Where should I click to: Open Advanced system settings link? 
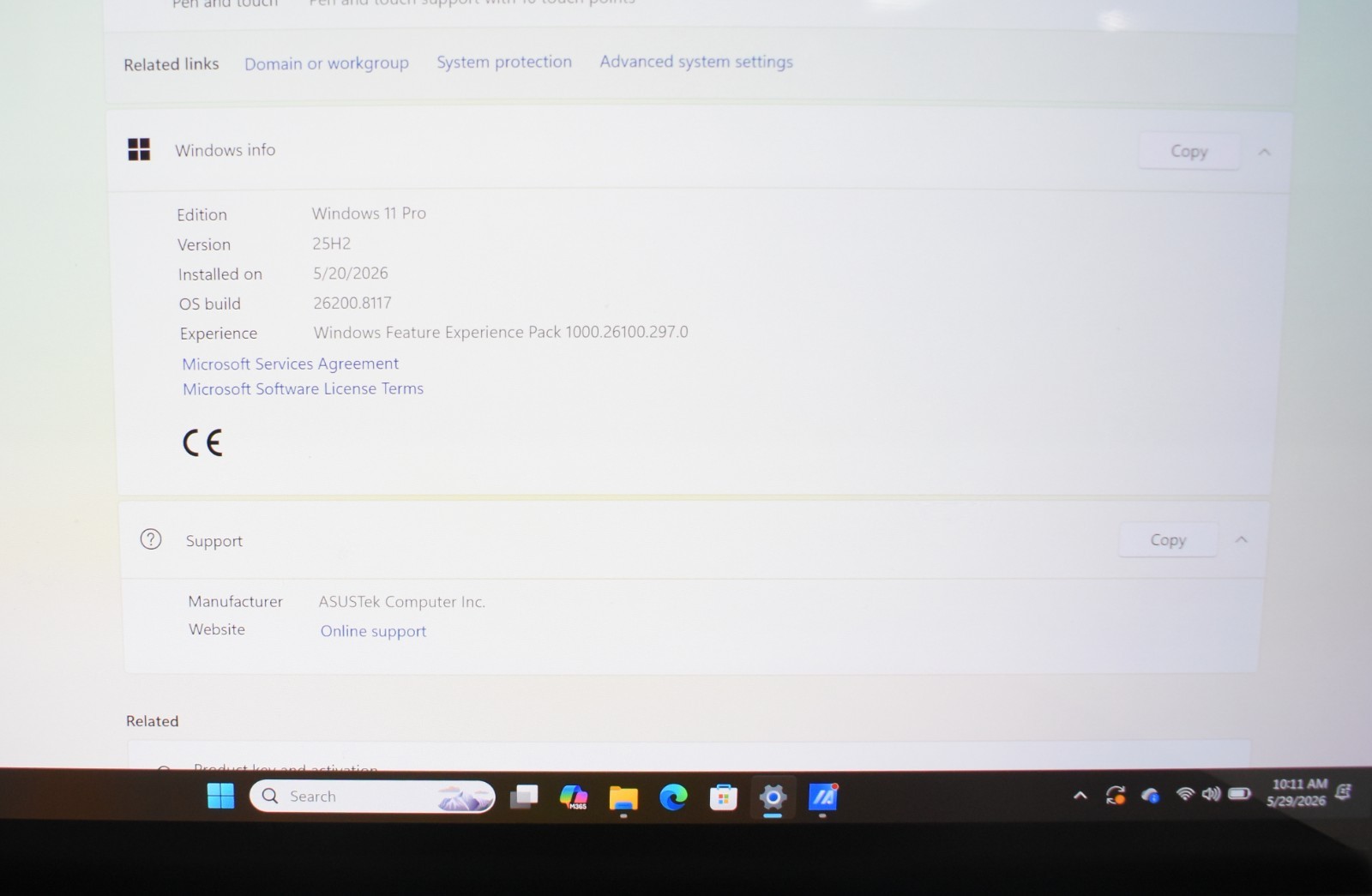[696, 62]
